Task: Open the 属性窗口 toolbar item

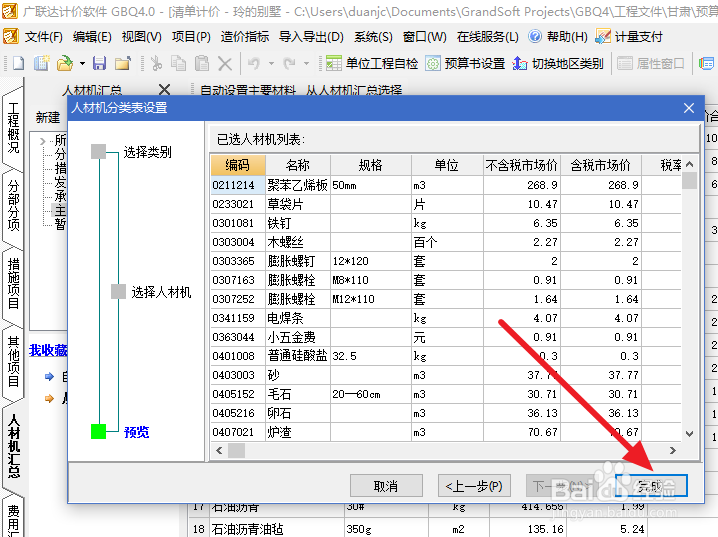Action: (x=651, y=63)
